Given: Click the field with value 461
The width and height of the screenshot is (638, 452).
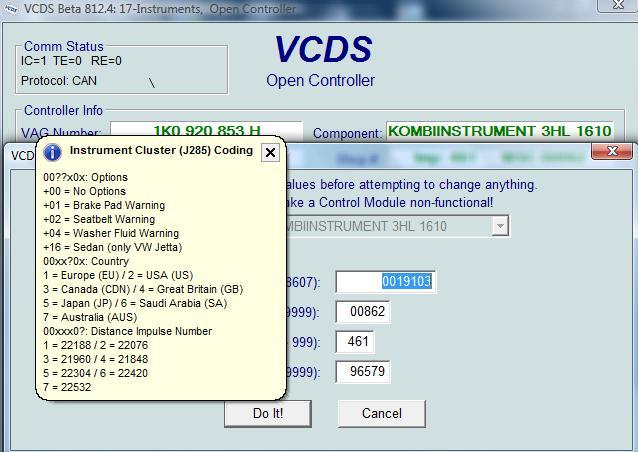Looking at the screenshot, I should point(355,341).
